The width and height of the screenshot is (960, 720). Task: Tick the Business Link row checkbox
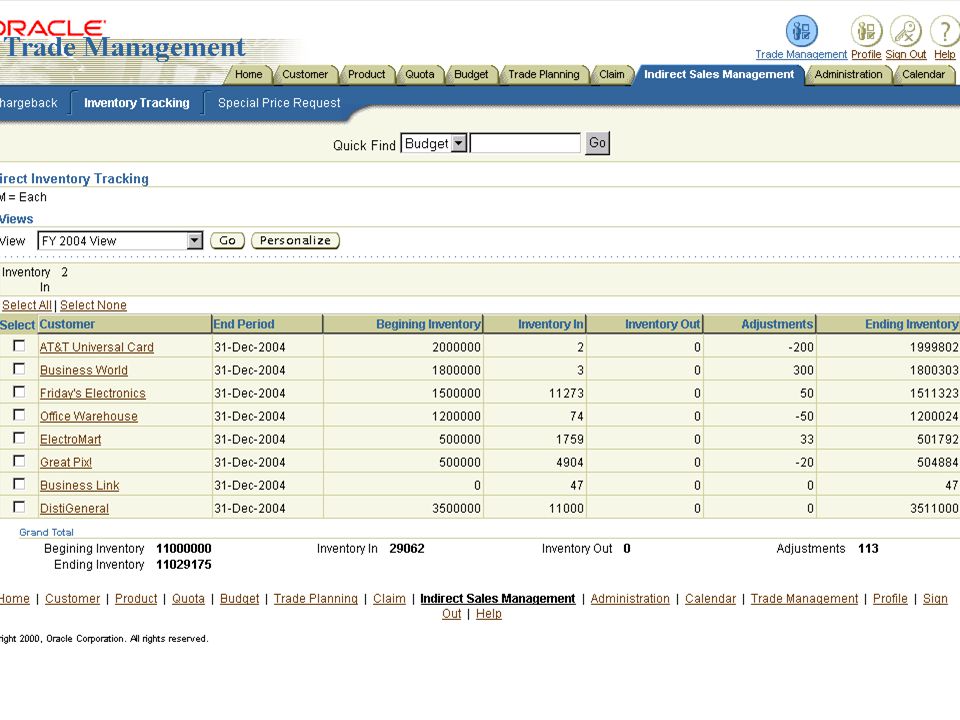[20, 484]
